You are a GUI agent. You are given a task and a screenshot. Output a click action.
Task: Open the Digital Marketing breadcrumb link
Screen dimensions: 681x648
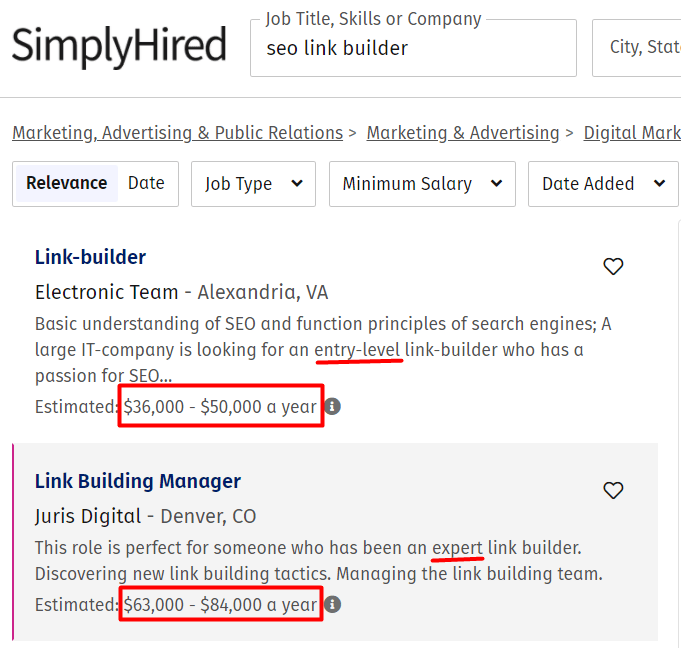632,133
